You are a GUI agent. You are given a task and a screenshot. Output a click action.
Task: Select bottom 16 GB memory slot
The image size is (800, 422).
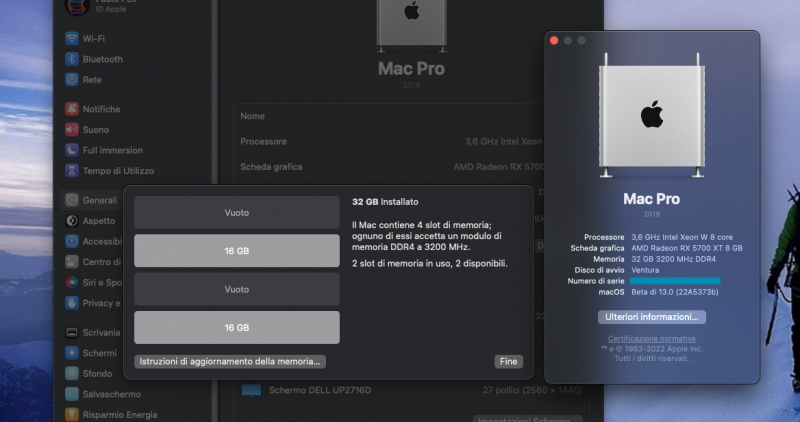(x=237, y=327)
